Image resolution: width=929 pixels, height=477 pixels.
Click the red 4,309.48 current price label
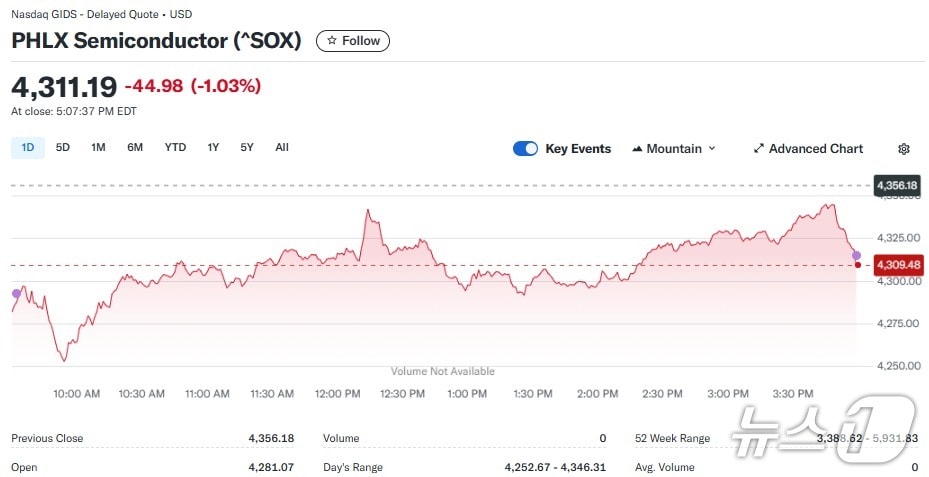point(896,265)
